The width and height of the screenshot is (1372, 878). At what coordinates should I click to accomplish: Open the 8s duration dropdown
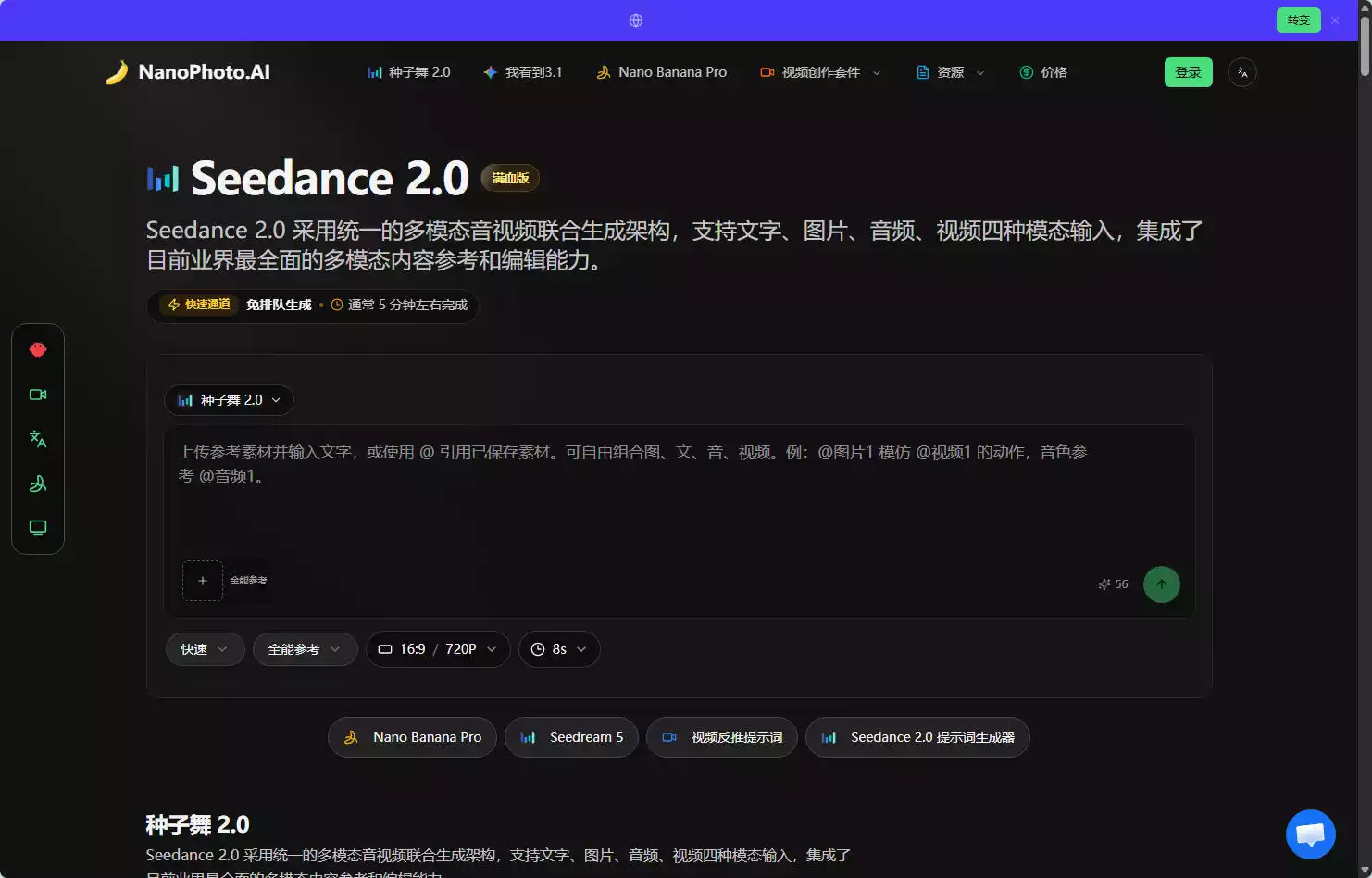(x=559, y=649)
